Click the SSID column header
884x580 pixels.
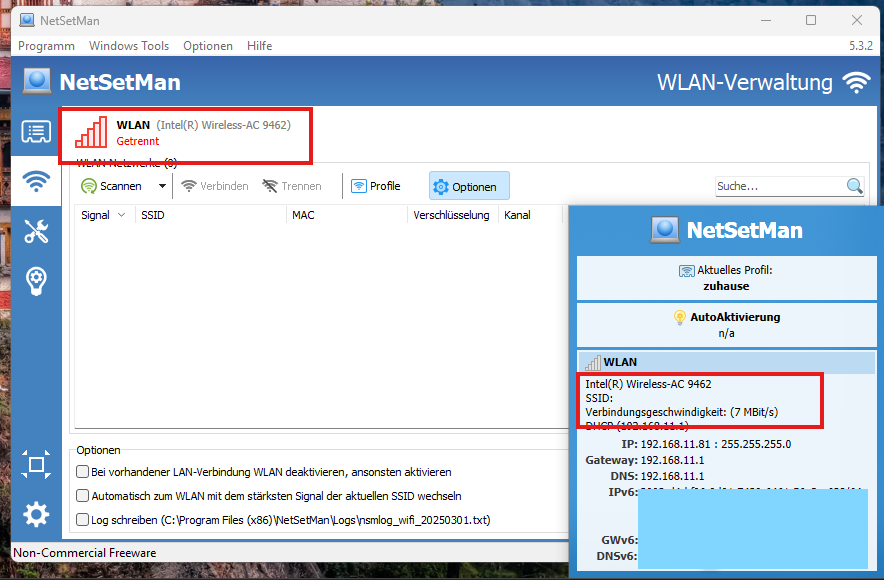(211, 215)
